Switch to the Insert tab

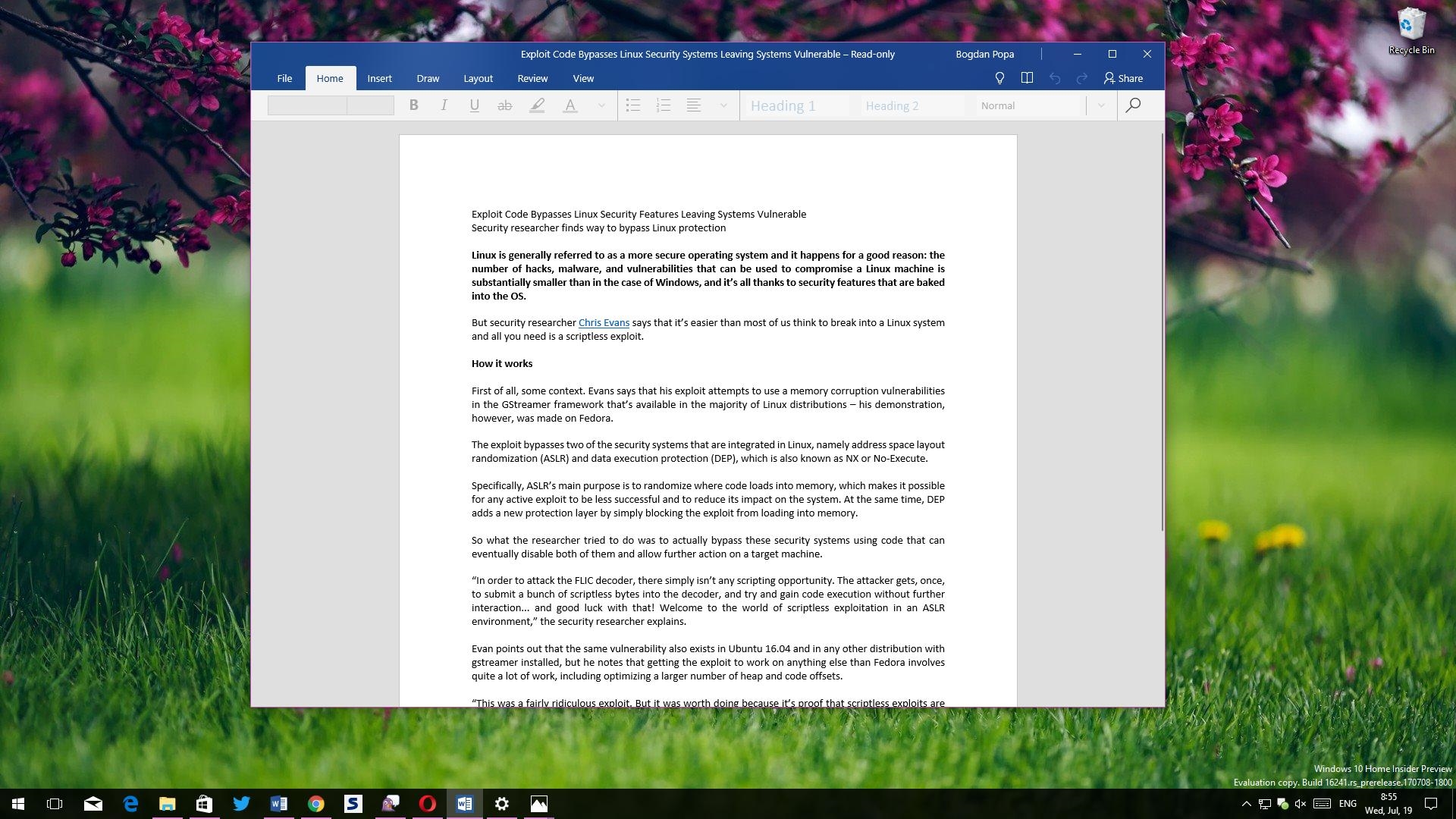(379, 78)
